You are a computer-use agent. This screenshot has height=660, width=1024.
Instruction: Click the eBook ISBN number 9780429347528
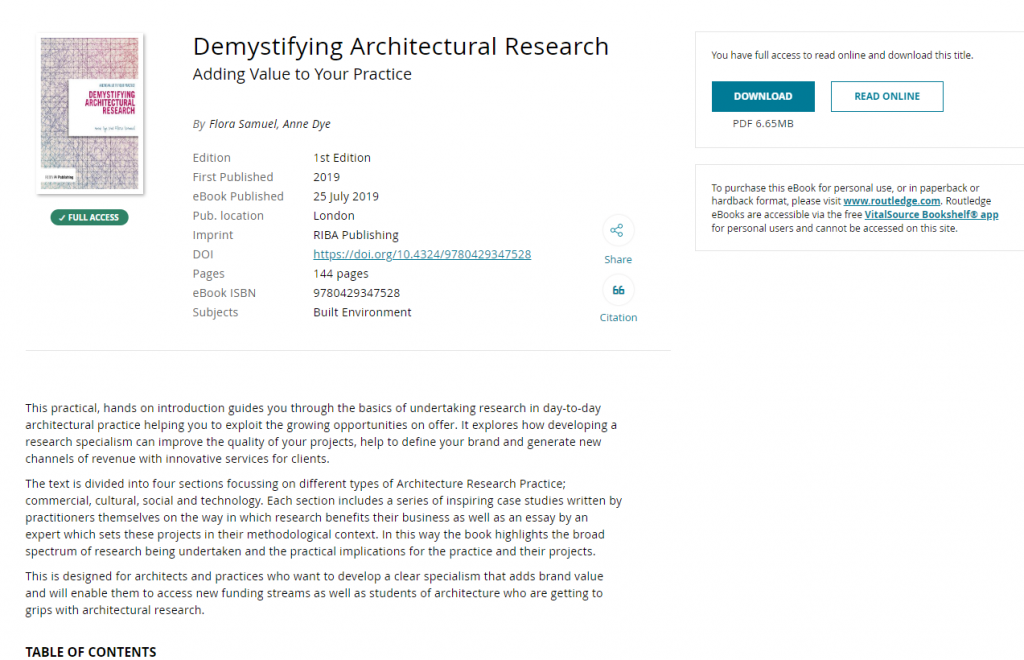(356, 293)
